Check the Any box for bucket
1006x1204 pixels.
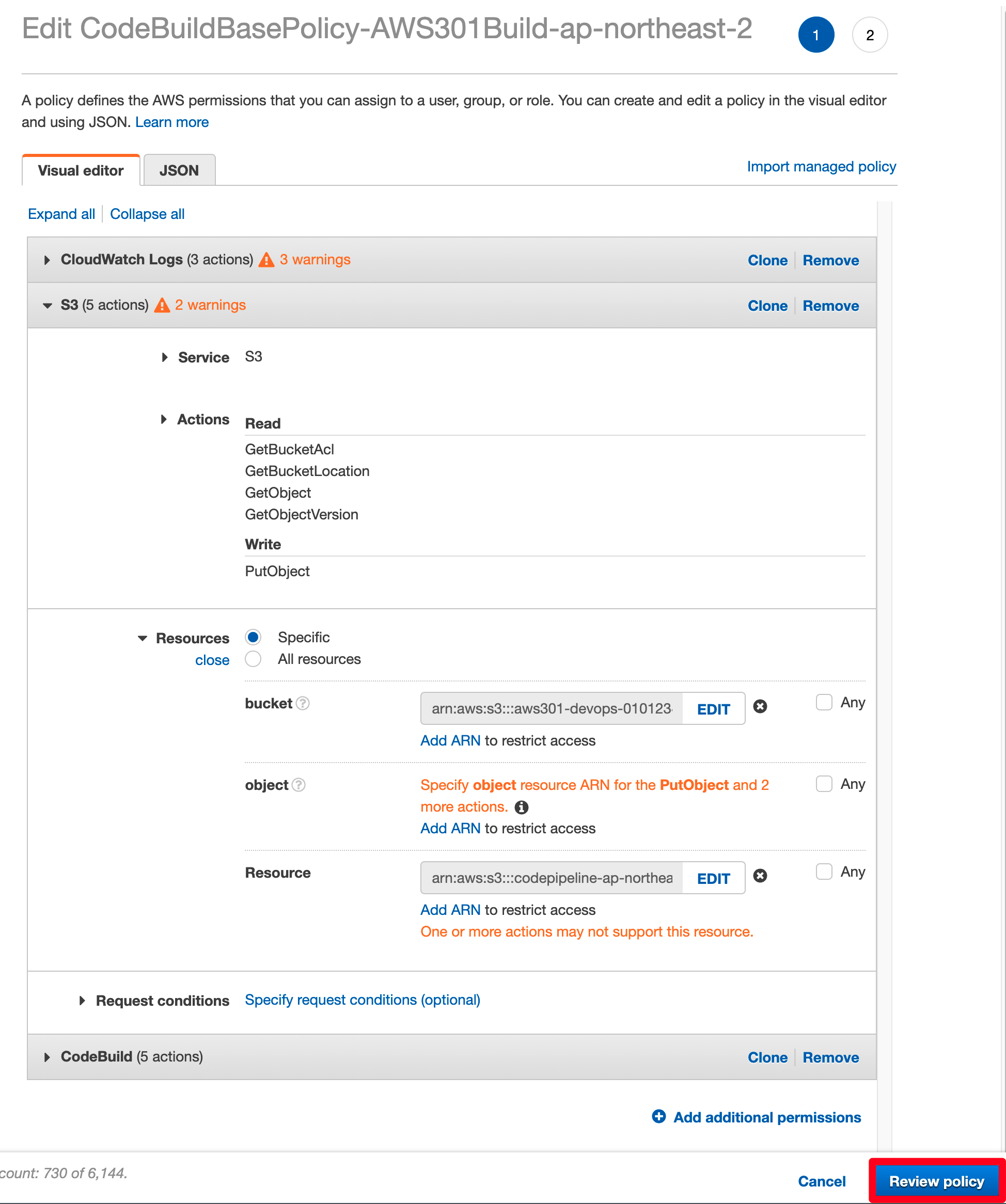click(824, 702)
